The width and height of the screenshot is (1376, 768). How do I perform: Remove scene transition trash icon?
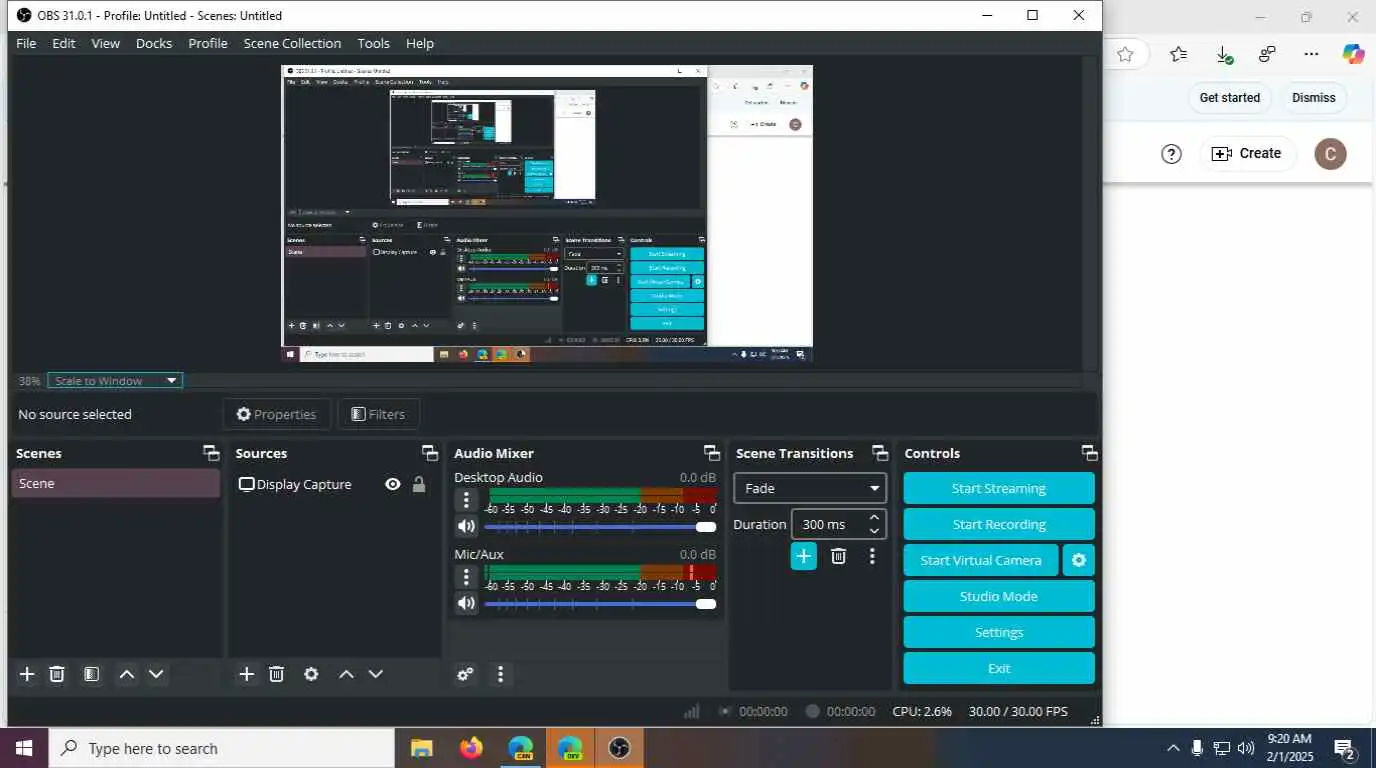tap(839, 556)
